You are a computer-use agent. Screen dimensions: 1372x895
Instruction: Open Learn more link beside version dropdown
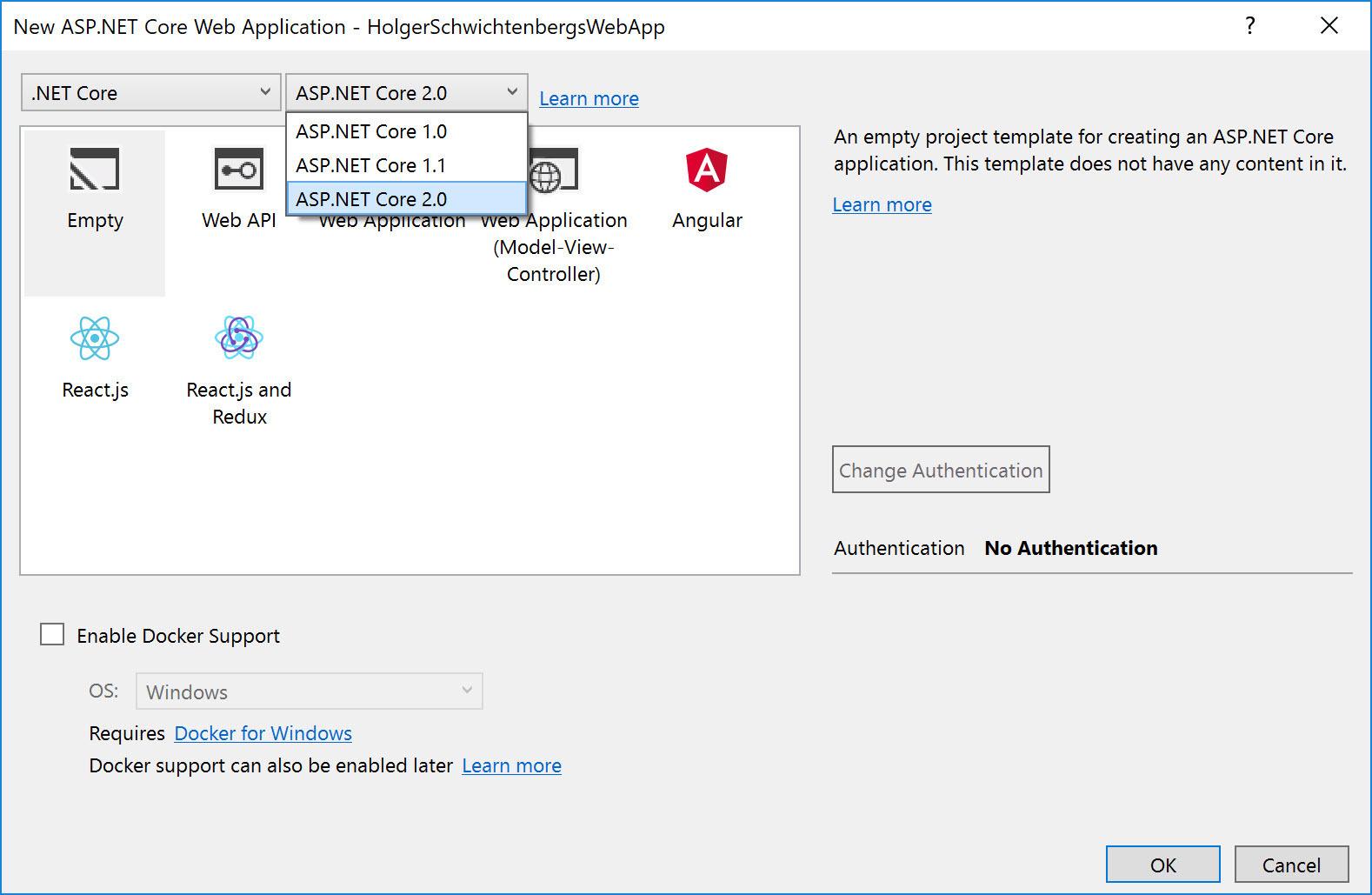pyautogui.click(x=589, y=98)
